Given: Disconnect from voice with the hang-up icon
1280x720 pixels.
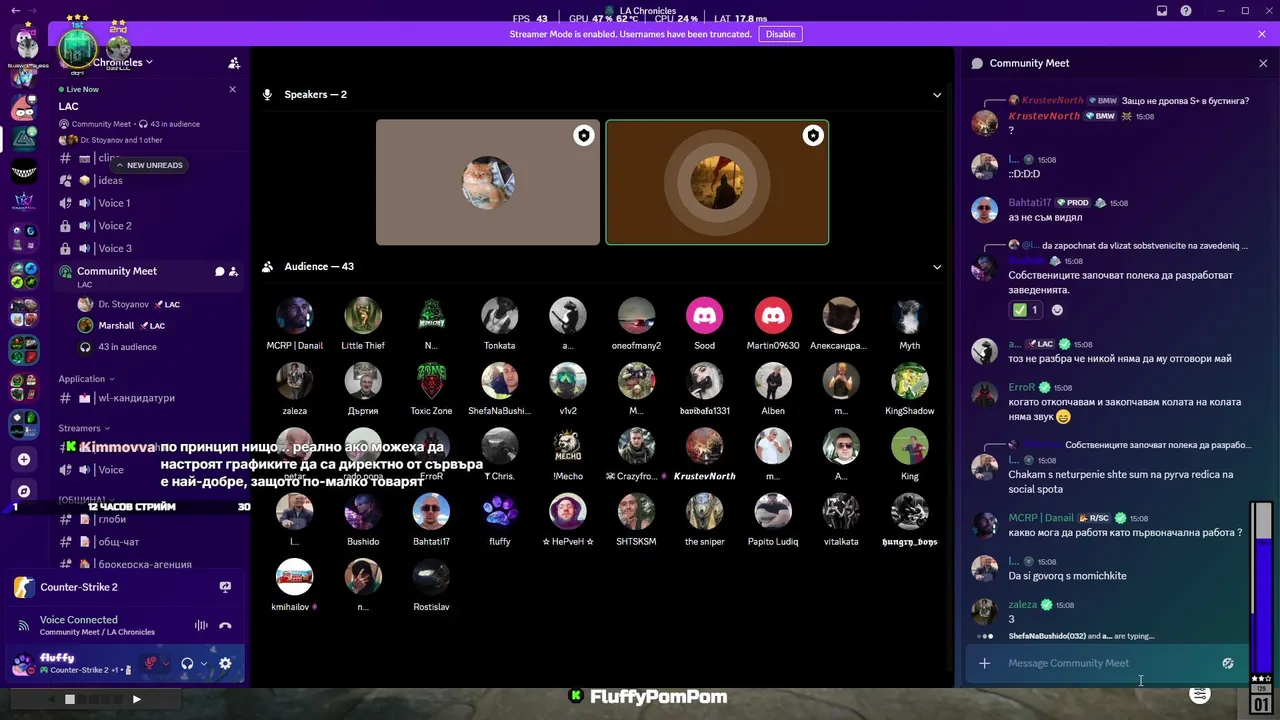Looking at the screenshot, I should 225,626.
